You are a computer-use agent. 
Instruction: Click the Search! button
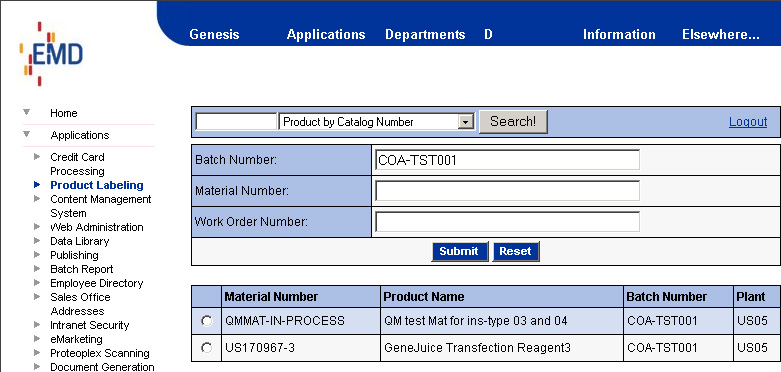[x=513, y=122]
